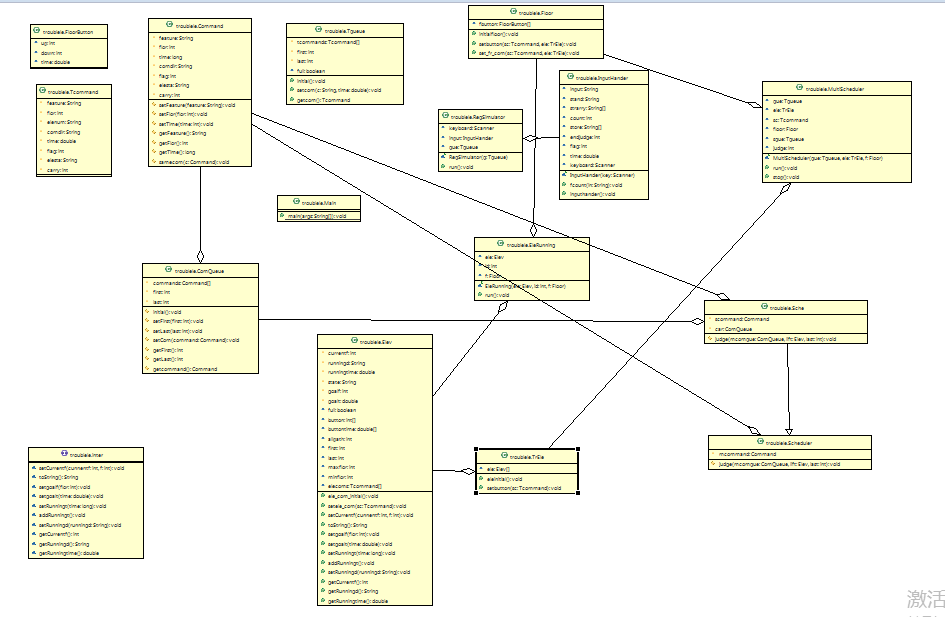
Task: Click the class icon beside troublele.Scheduler title
Action: [760, 442]
